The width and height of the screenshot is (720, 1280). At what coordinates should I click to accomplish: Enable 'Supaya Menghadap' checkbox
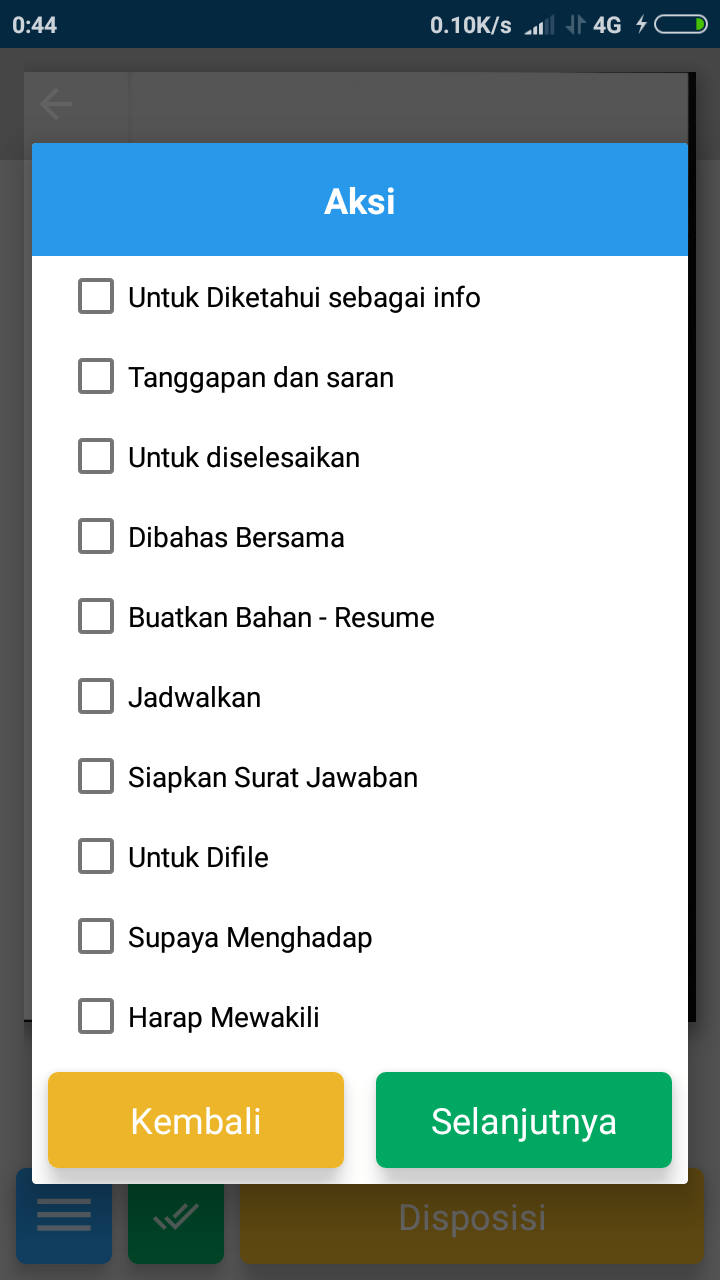pos(96,937)
